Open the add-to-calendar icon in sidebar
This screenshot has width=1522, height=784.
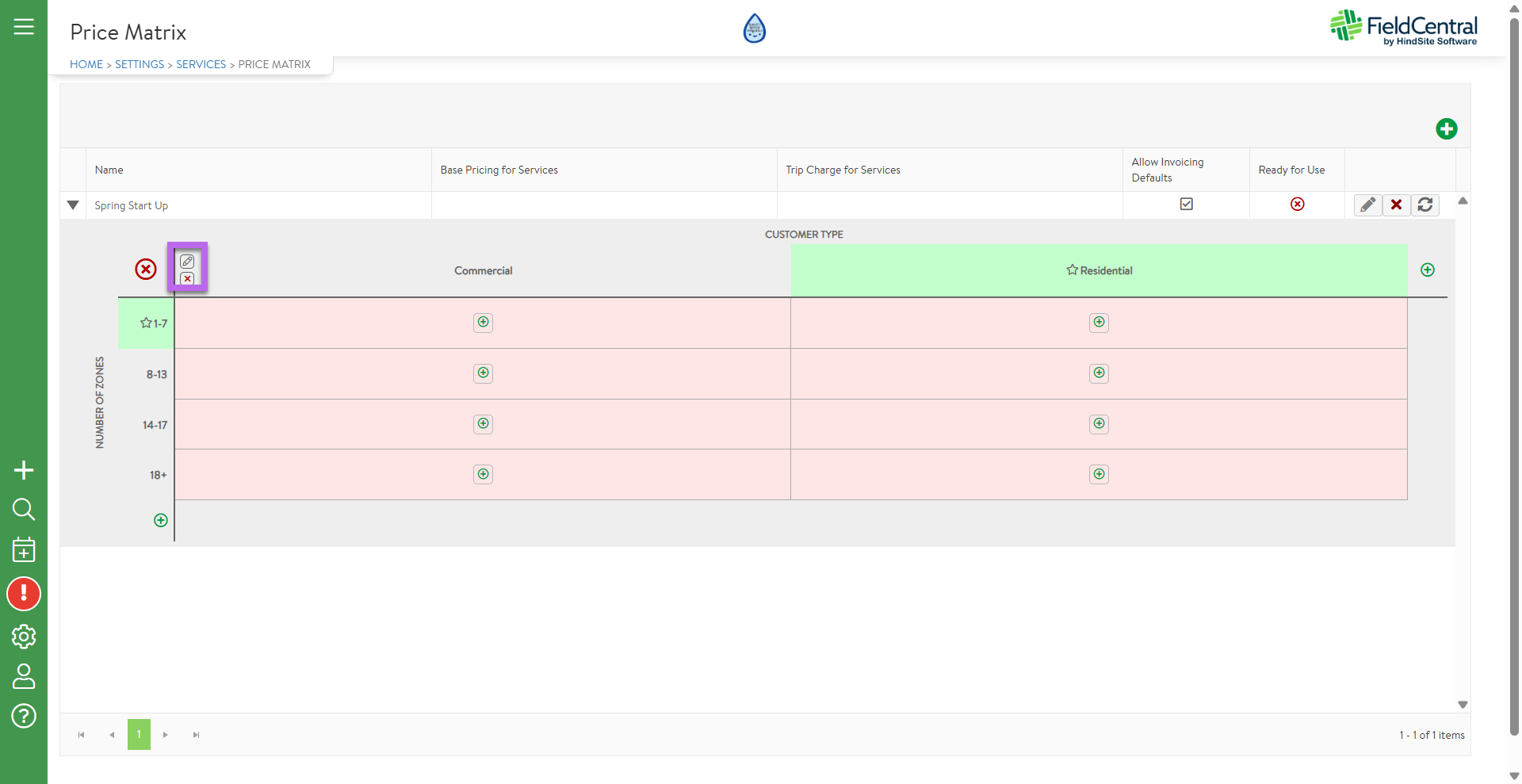pos(24,550)
